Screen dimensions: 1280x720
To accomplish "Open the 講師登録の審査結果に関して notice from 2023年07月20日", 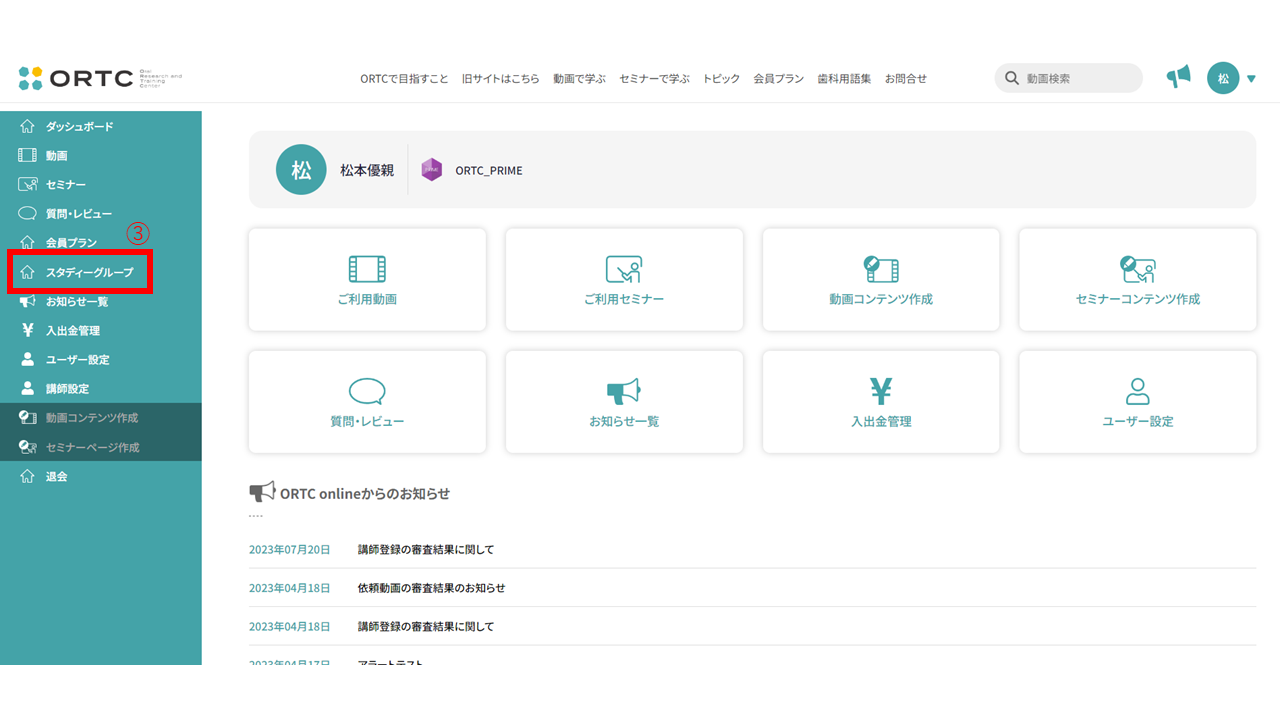I will coord(426,549).
